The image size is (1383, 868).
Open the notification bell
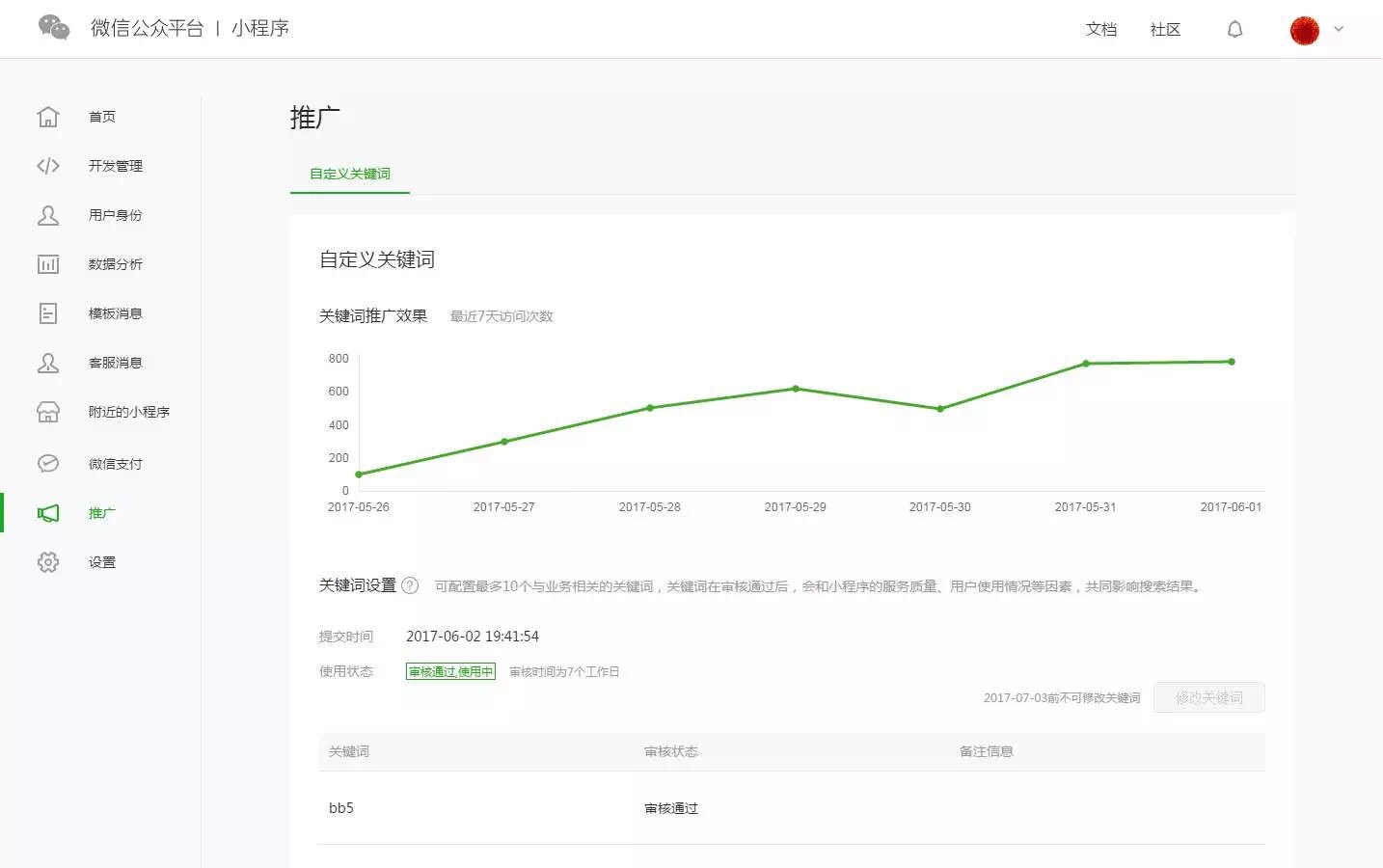pos(1234,30)
